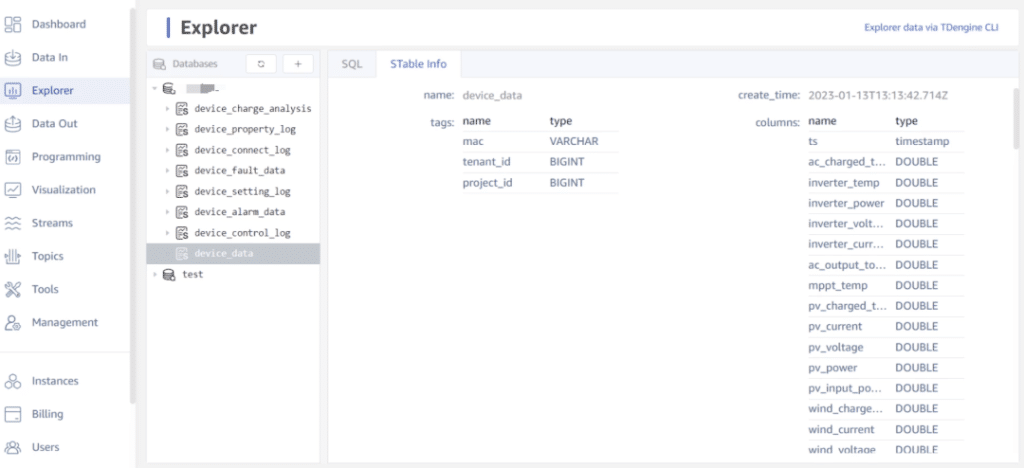Open Visualization chart icon
The image size is (1024, 468).
click(x=13, y=190)
